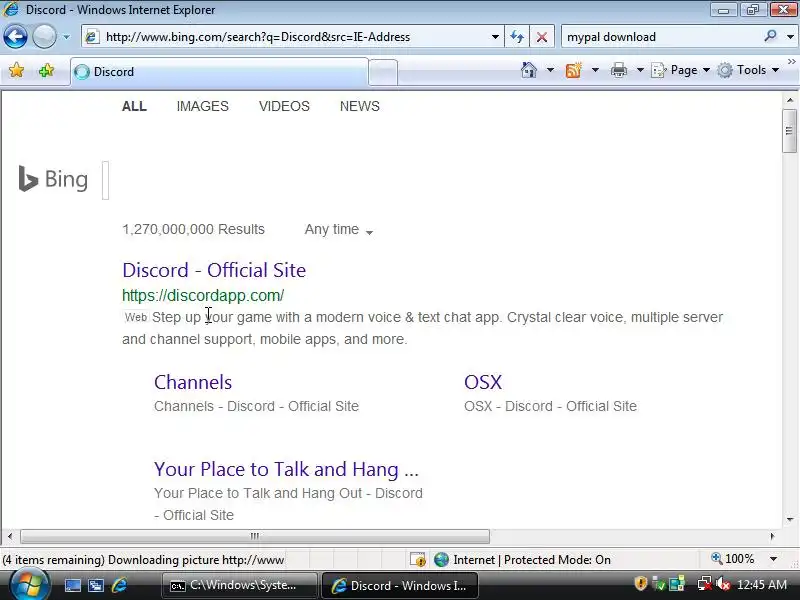Select Discord - Windows I... taskbar button

tap(400, 585)
